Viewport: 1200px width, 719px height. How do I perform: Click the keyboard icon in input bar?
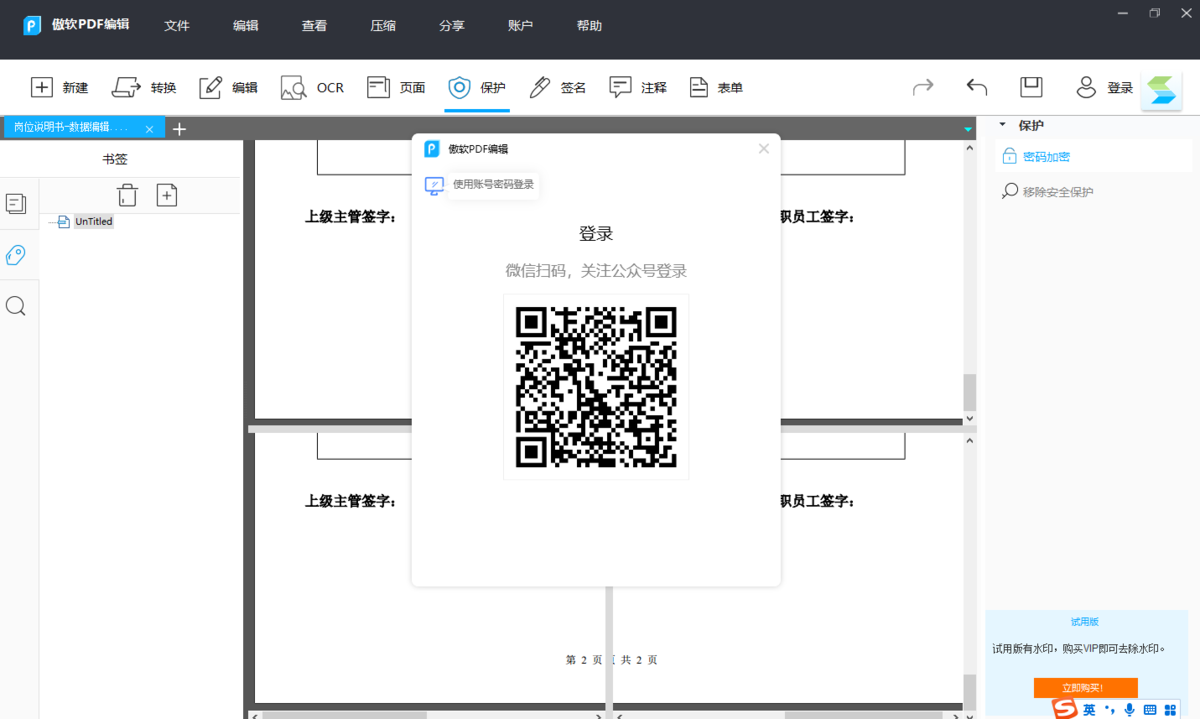pyautogui.click(x=1149, y=710)
